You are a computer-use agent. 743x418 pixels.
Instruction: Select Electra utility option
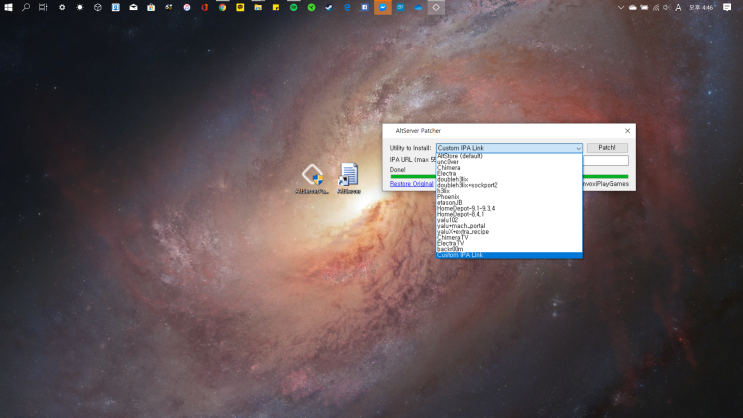[509, 173]
